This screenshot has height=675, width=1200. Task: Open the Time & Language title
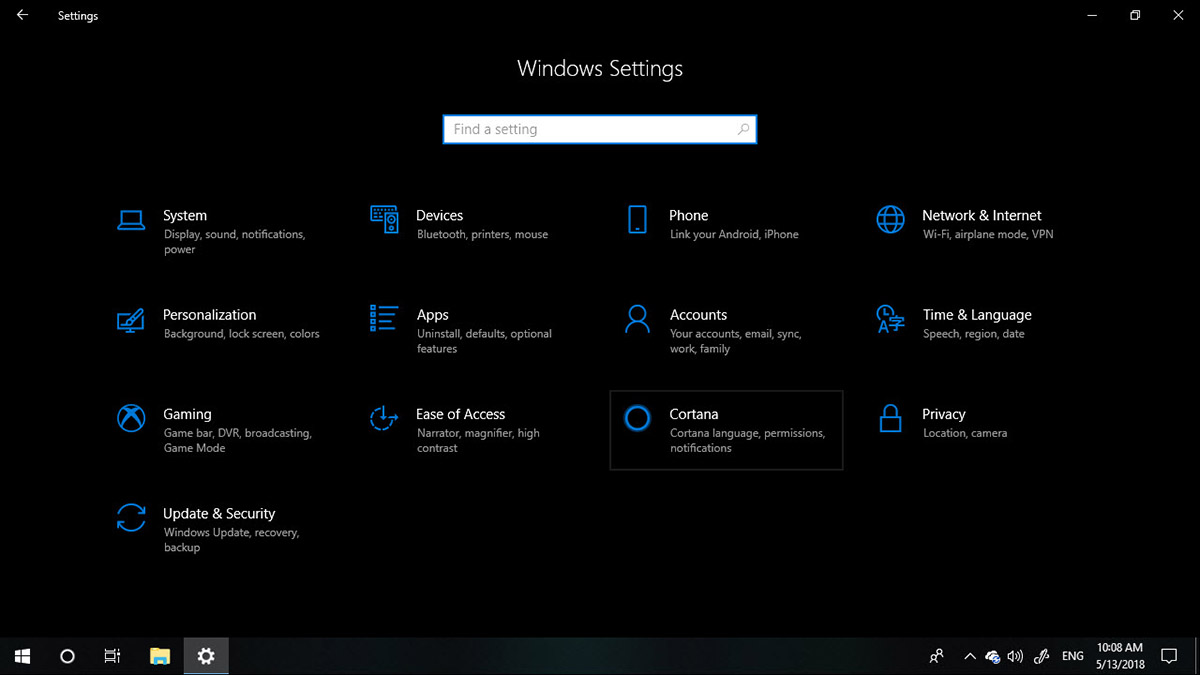click(977, 314)
